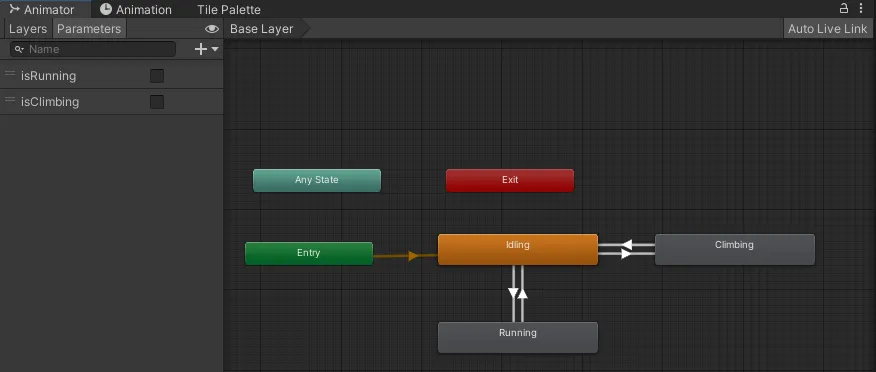Select the Climbing state node
The width and height of the screenshot is (876, 372).
coord(735,249)
